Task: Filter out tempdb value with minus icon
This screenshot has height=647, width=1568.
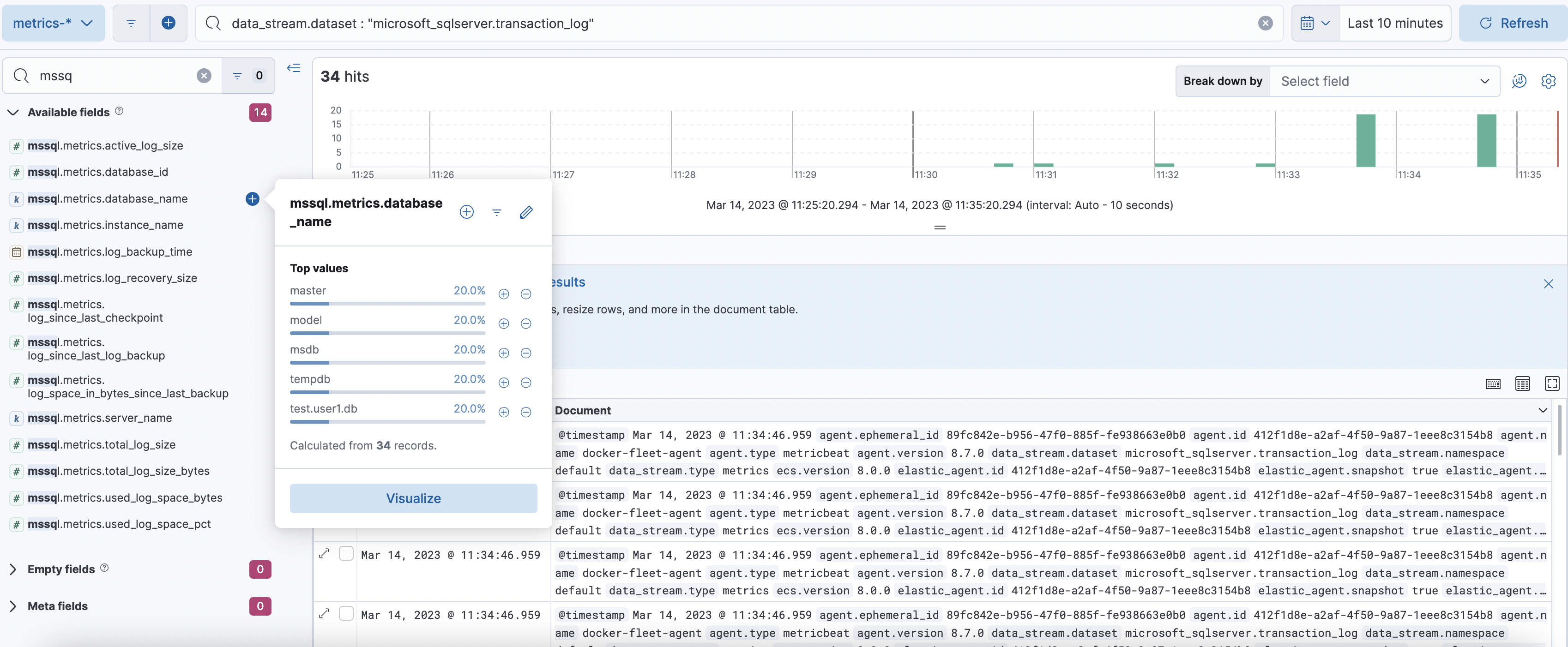Action: pos(526,383)
